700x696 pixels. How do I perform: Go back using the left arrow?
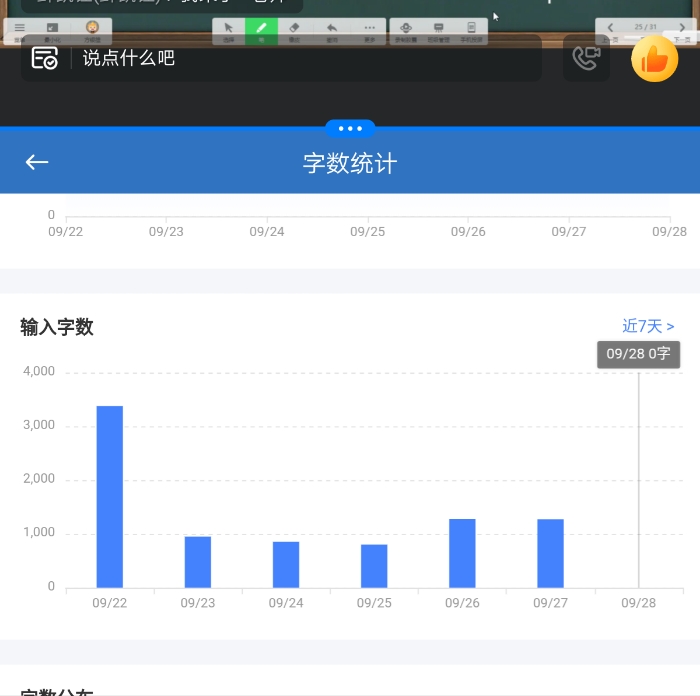coord(37,162)
